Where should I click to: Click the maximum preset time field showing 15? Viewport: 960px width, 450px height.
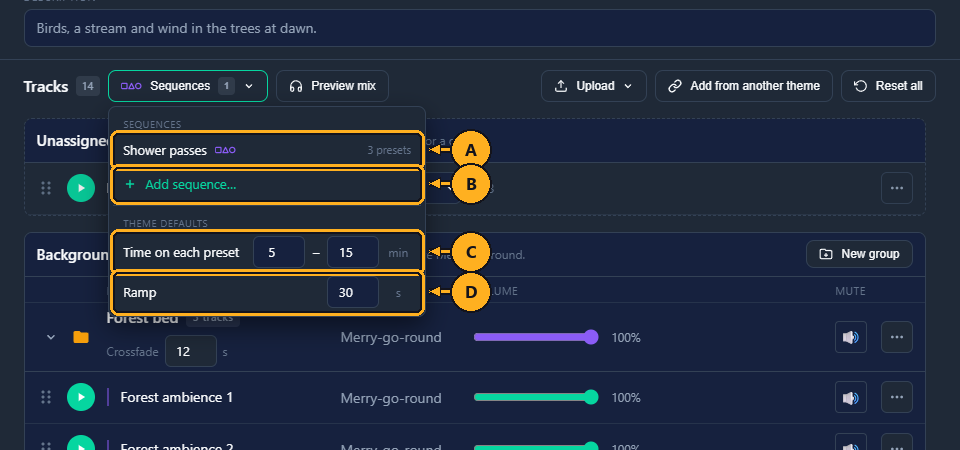[x=353, y=252]
